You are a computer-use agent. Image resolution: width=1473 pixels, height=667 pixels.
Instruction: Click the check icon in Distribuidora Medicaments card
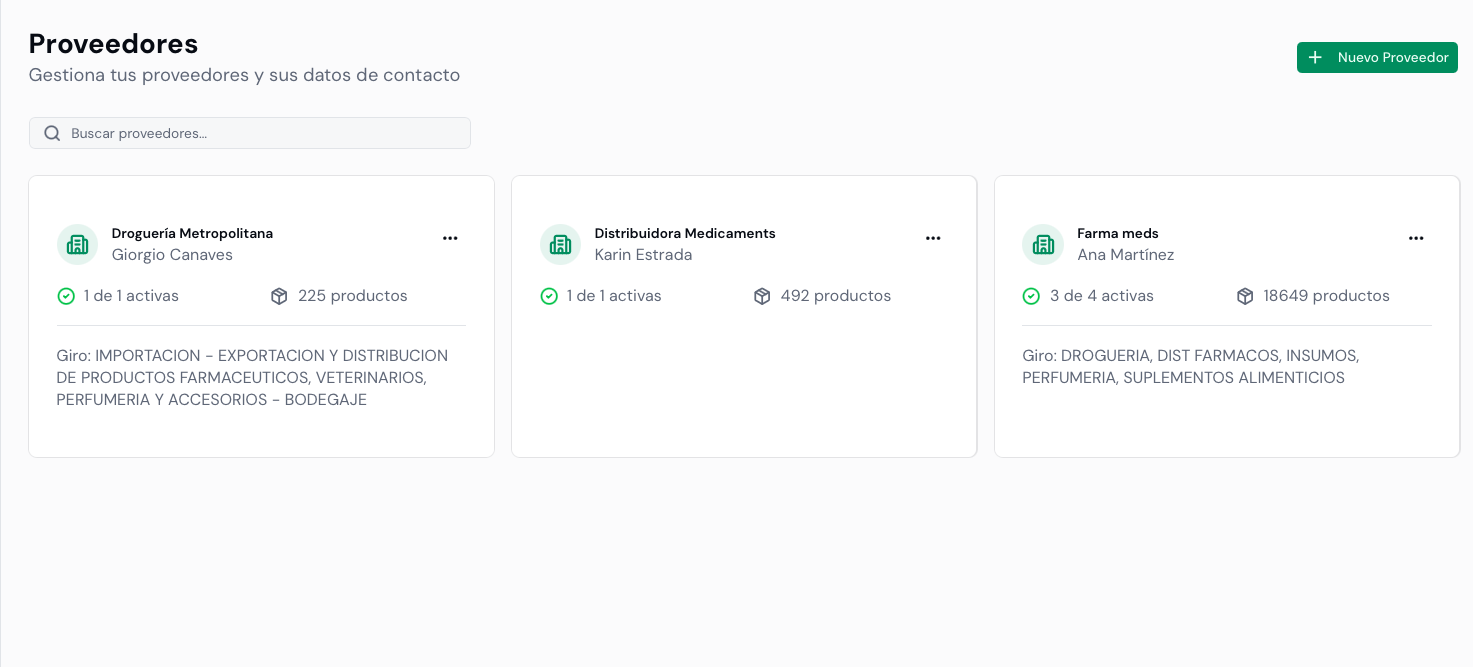pos(549,296)
